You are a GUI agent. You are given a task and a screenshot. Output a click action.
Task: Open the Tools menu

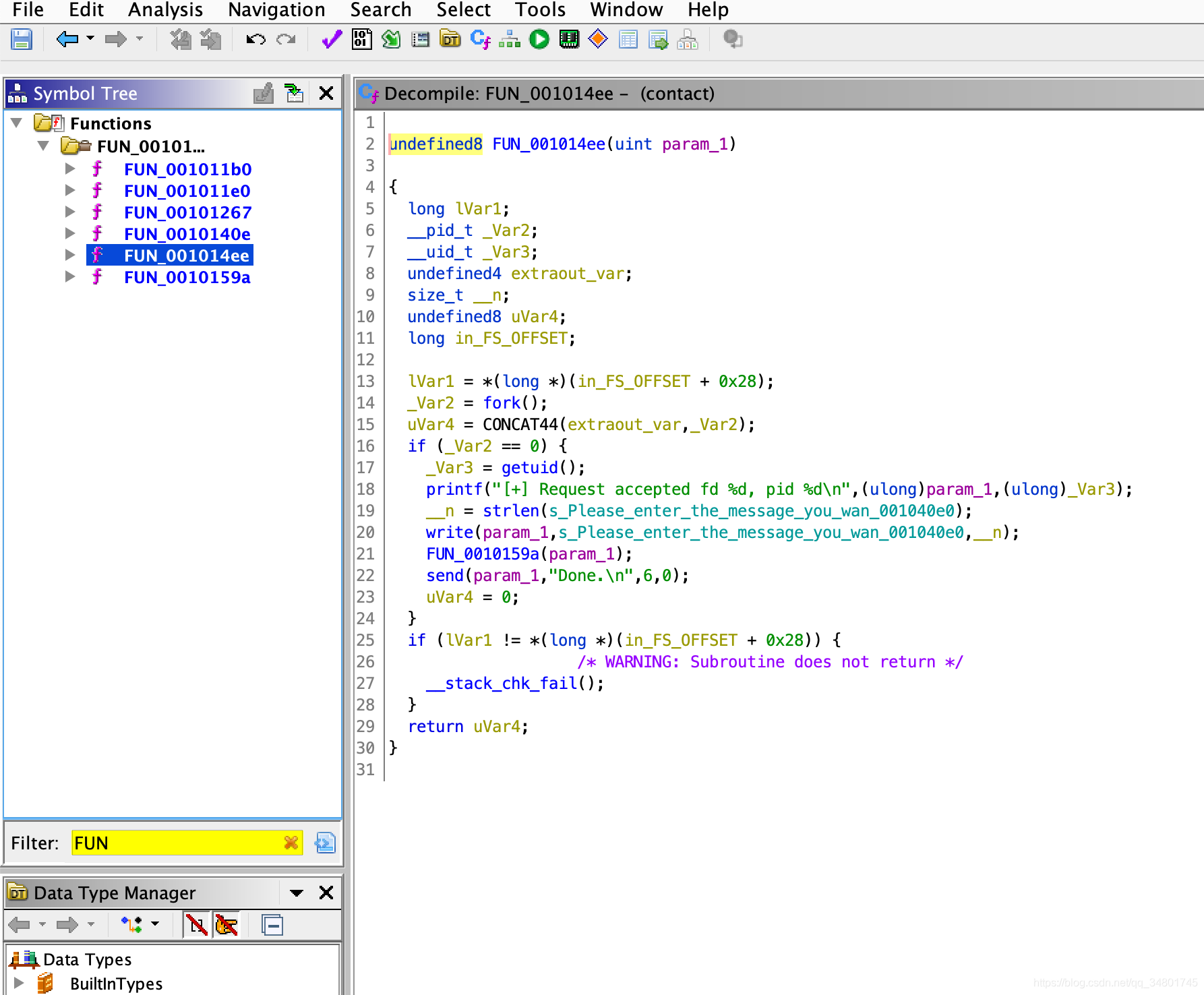(x=540, y=9)
